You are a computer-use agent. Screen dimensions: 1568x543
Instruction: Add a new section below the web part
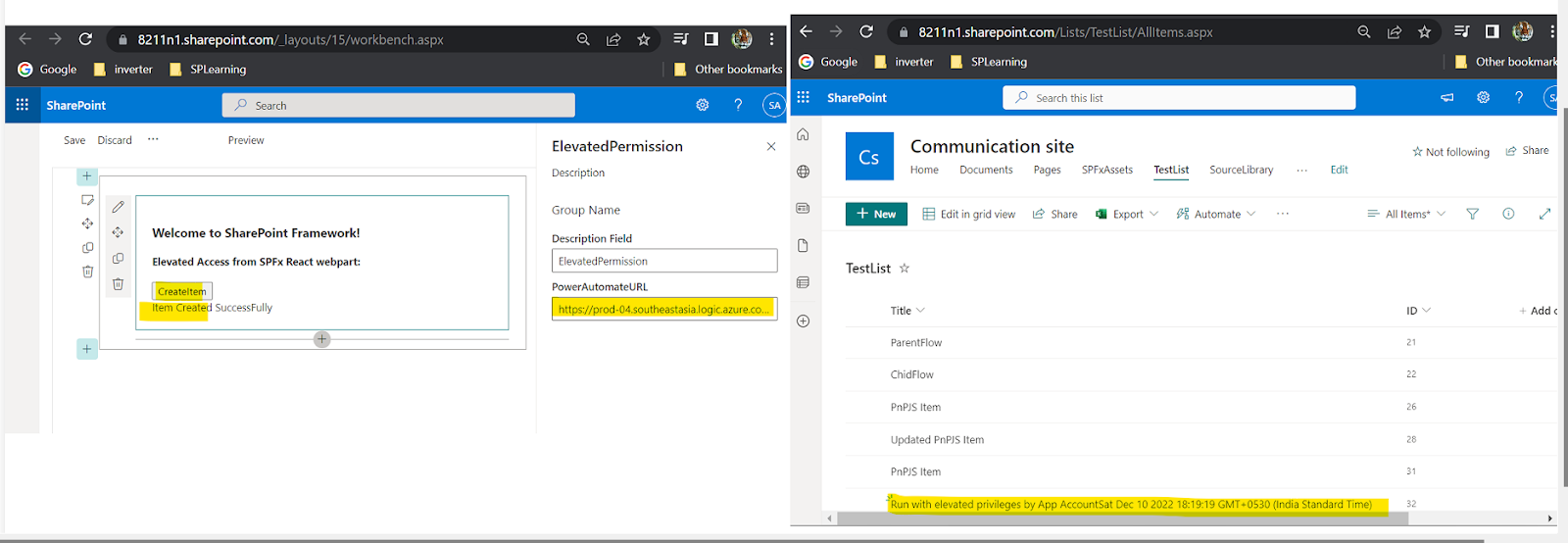click(87, 349)
